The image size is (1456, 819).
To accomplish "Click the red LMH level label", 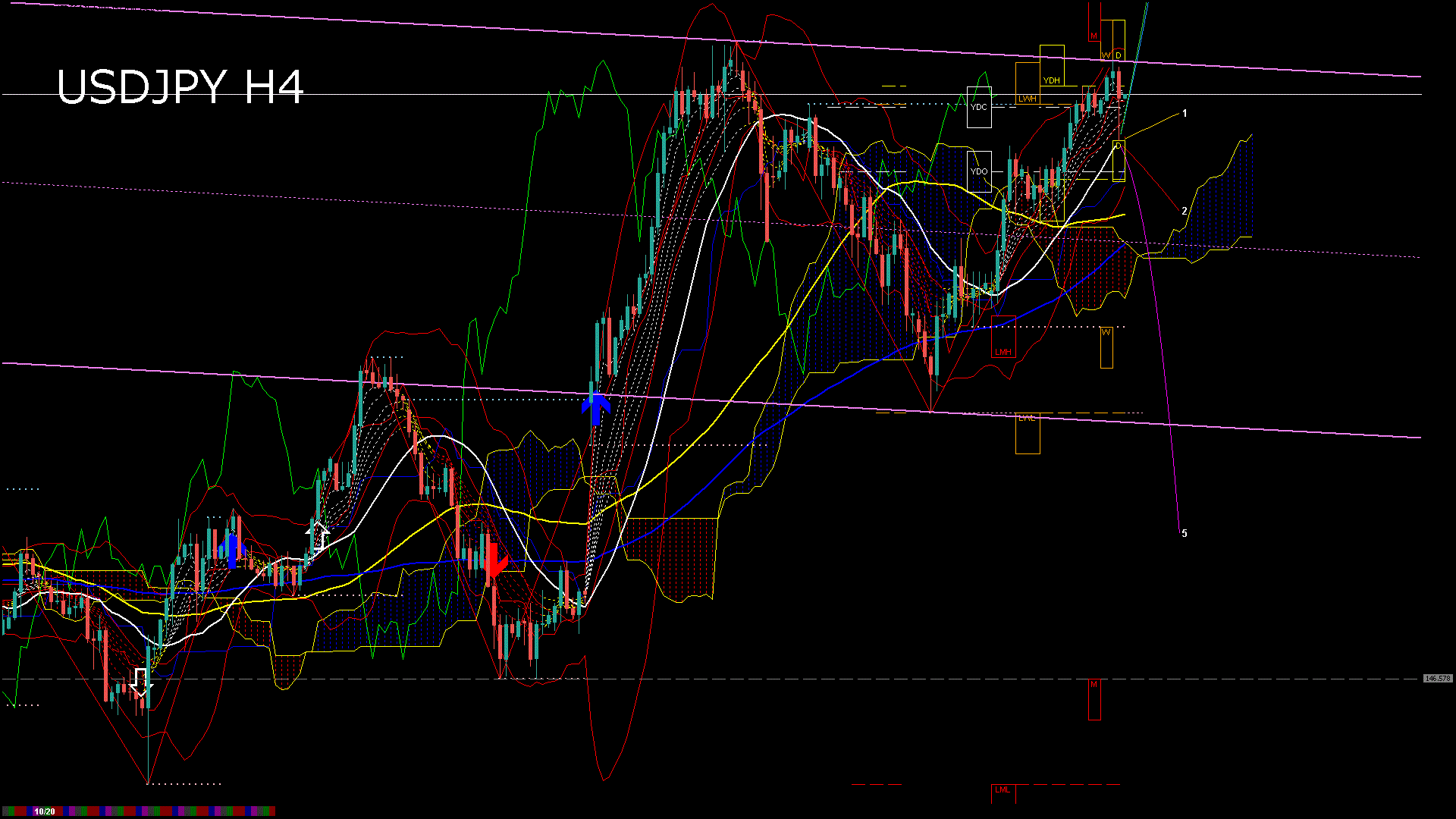I will (x=1003, y=352).
